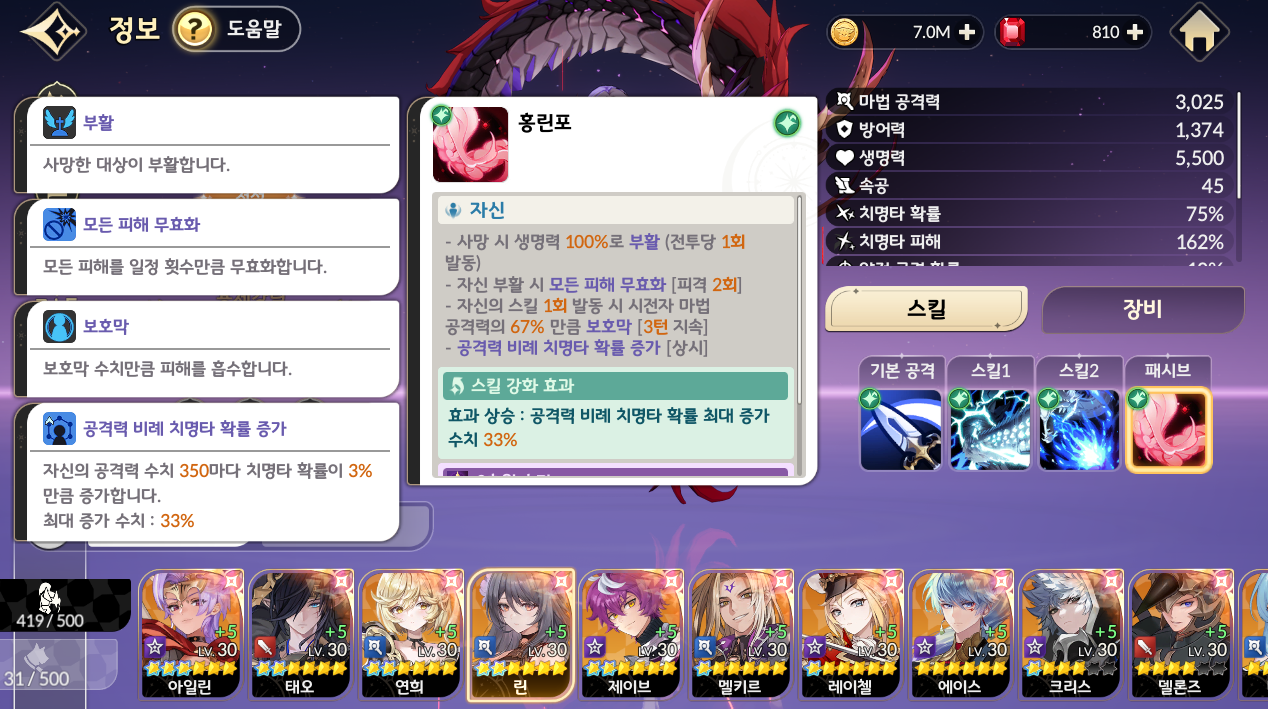Click the 홍린포 passive skill image
Screen dimensions: 1268x709
coord(470,144)
